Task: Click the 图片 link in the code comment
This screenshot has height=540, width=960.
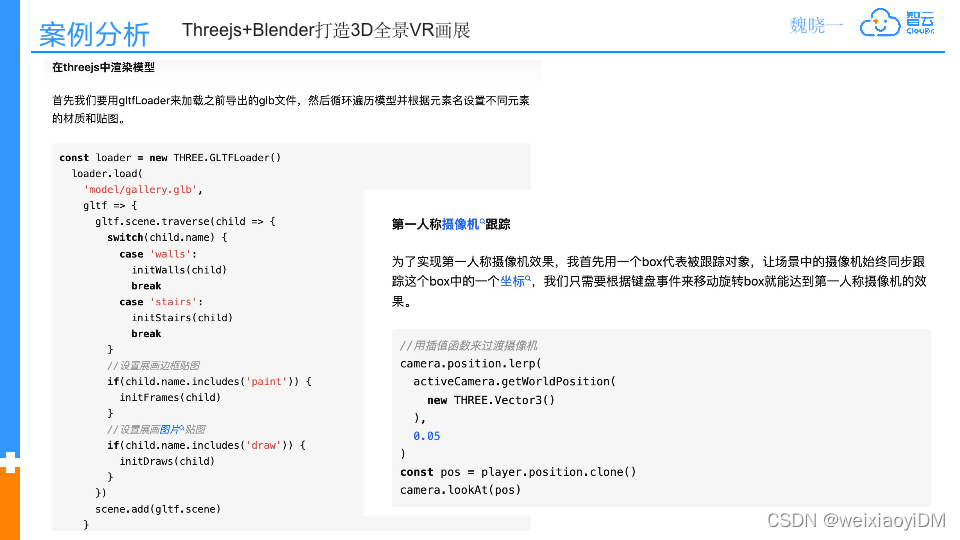Action: [x=171, y=429]
